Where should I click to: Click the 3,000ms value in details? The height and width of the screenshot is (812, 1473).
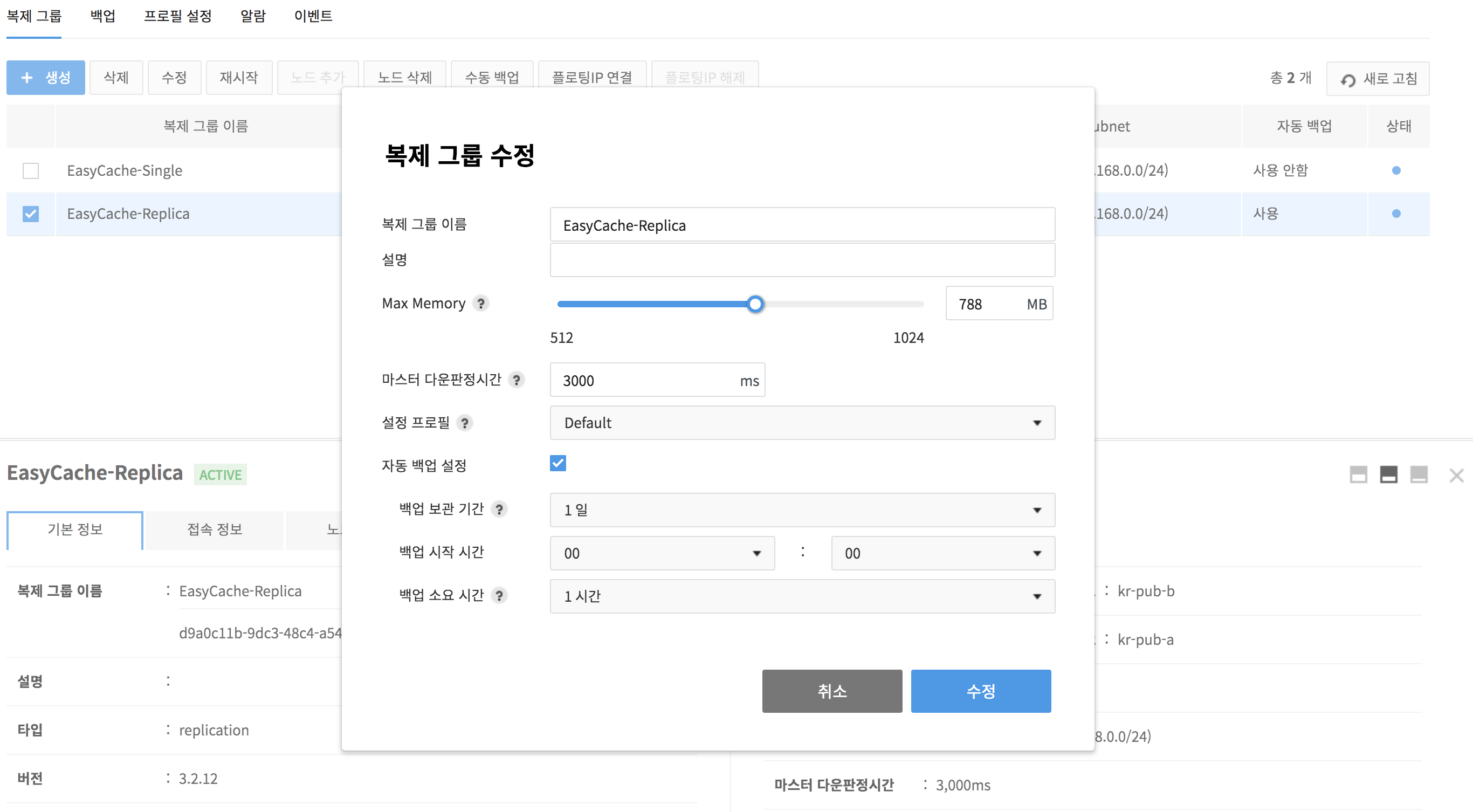(x=963, y=785)
